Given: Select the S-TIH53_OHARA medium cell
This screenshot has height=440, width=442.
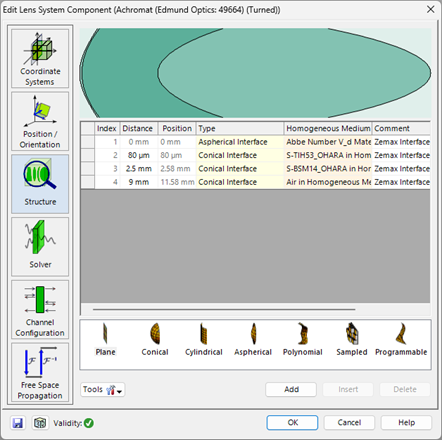Looking at the screenshot, I should (x=328, y=155).
